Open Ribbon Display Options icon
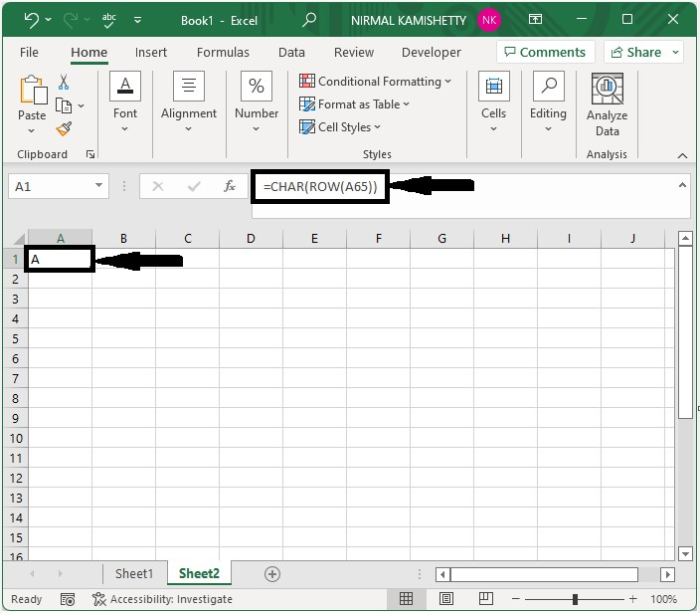 point(535,19)
